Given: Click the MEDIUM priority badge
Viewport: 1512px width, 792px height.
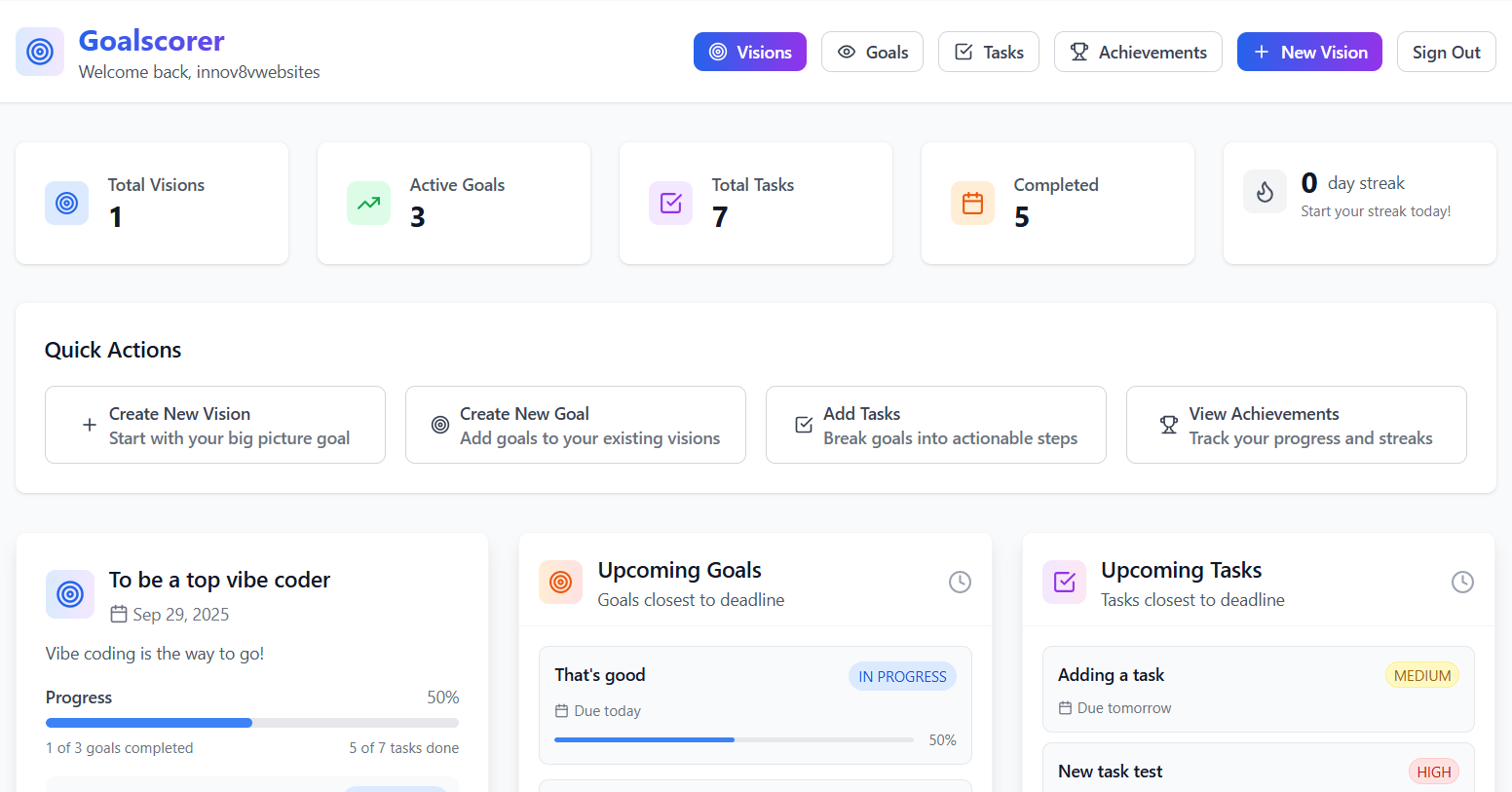Looking at the screenshot, I should [1422, 675].
